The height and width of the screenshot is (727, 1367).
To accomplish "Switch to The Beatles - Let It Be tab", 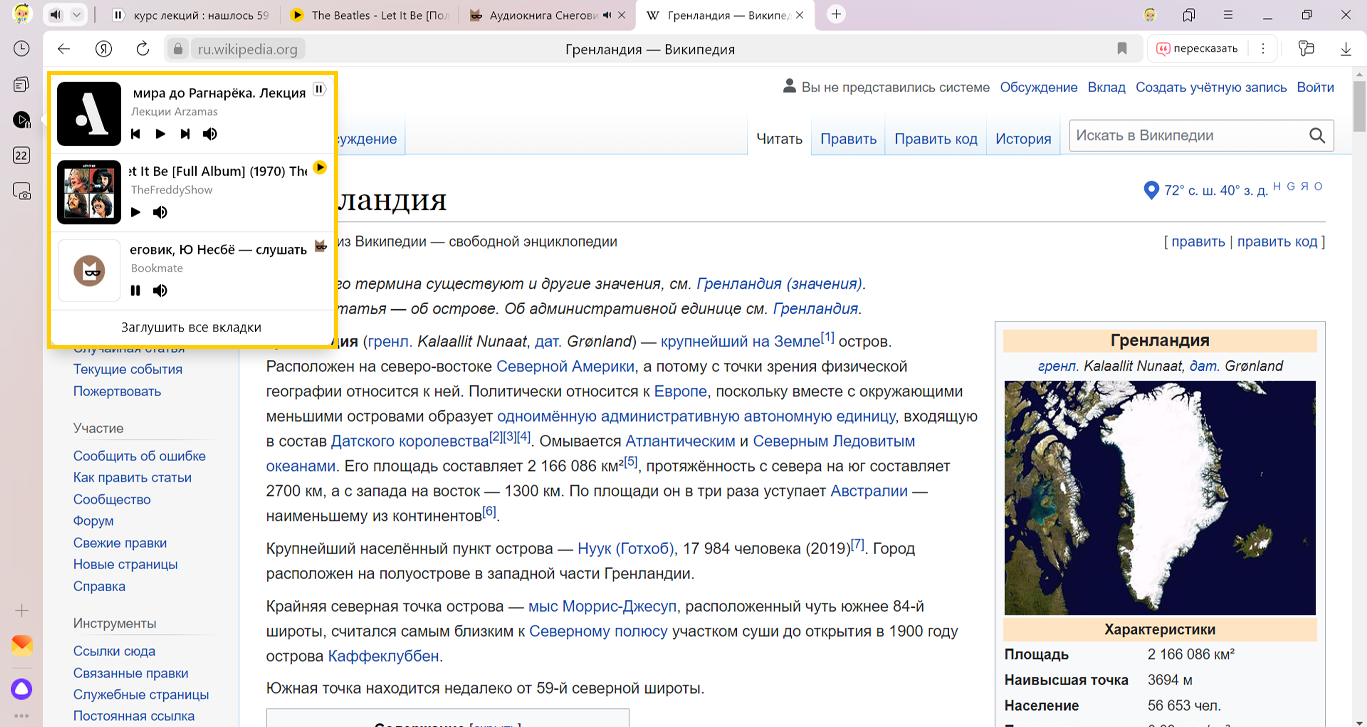I will pyautogui.click(x=369, y=15).
